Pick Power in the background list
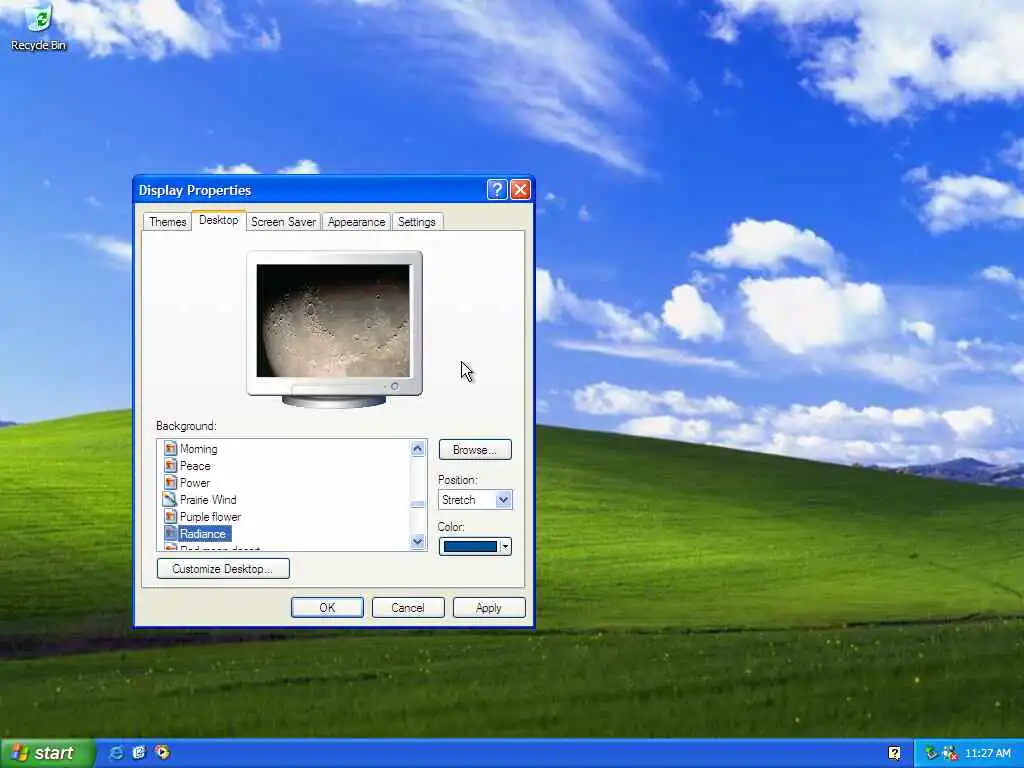This screenshot has height=768, width=1024. (x=195, y=483)
